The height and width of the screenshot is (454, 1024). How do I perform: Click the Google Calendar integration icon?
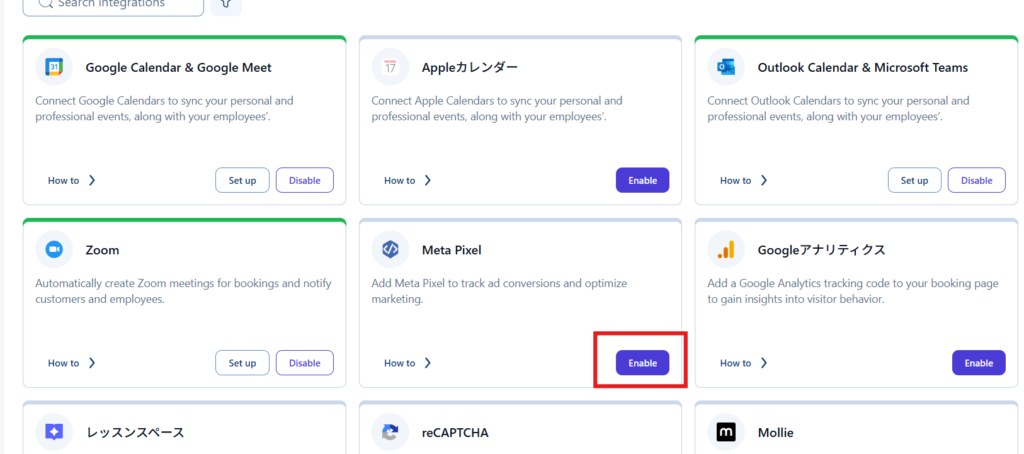(54, 67)
